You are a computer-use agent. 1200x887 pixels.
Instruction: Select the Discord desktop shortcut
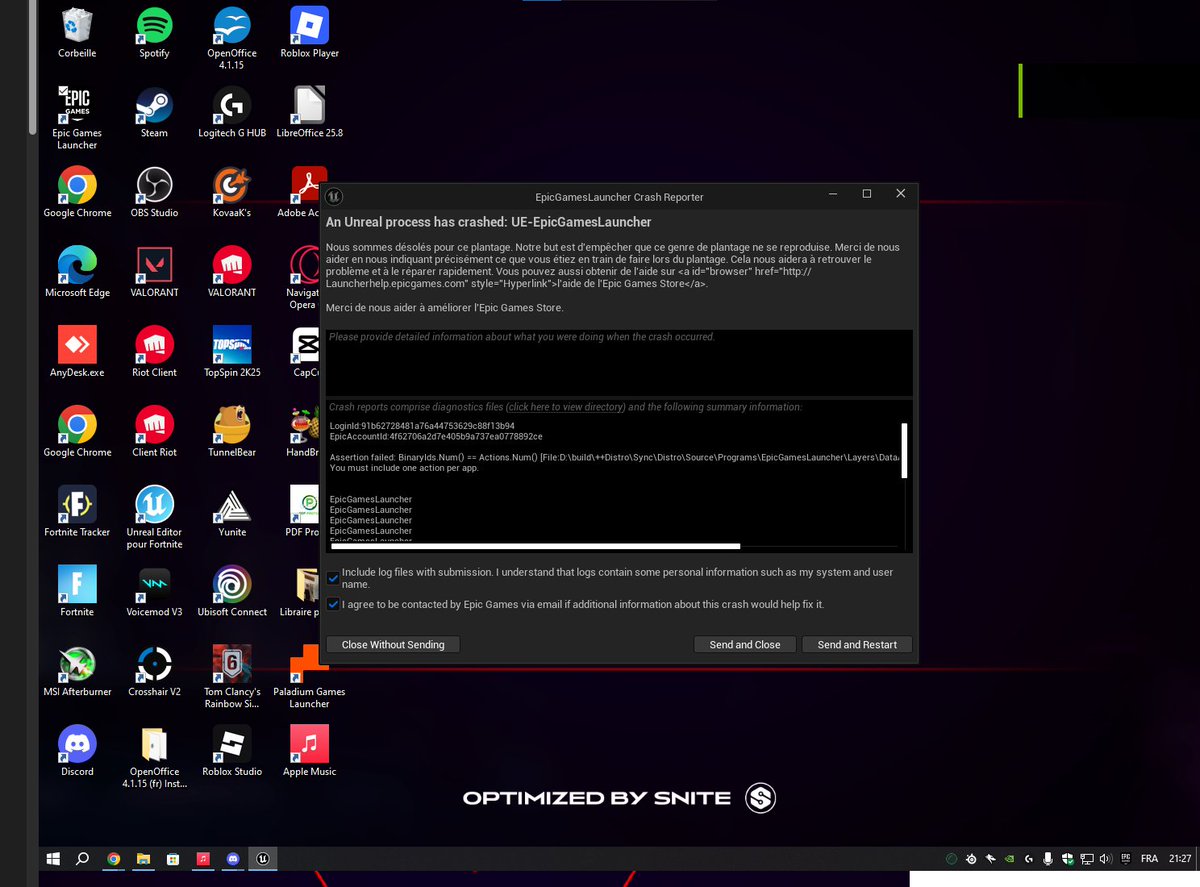click(77, 752)
